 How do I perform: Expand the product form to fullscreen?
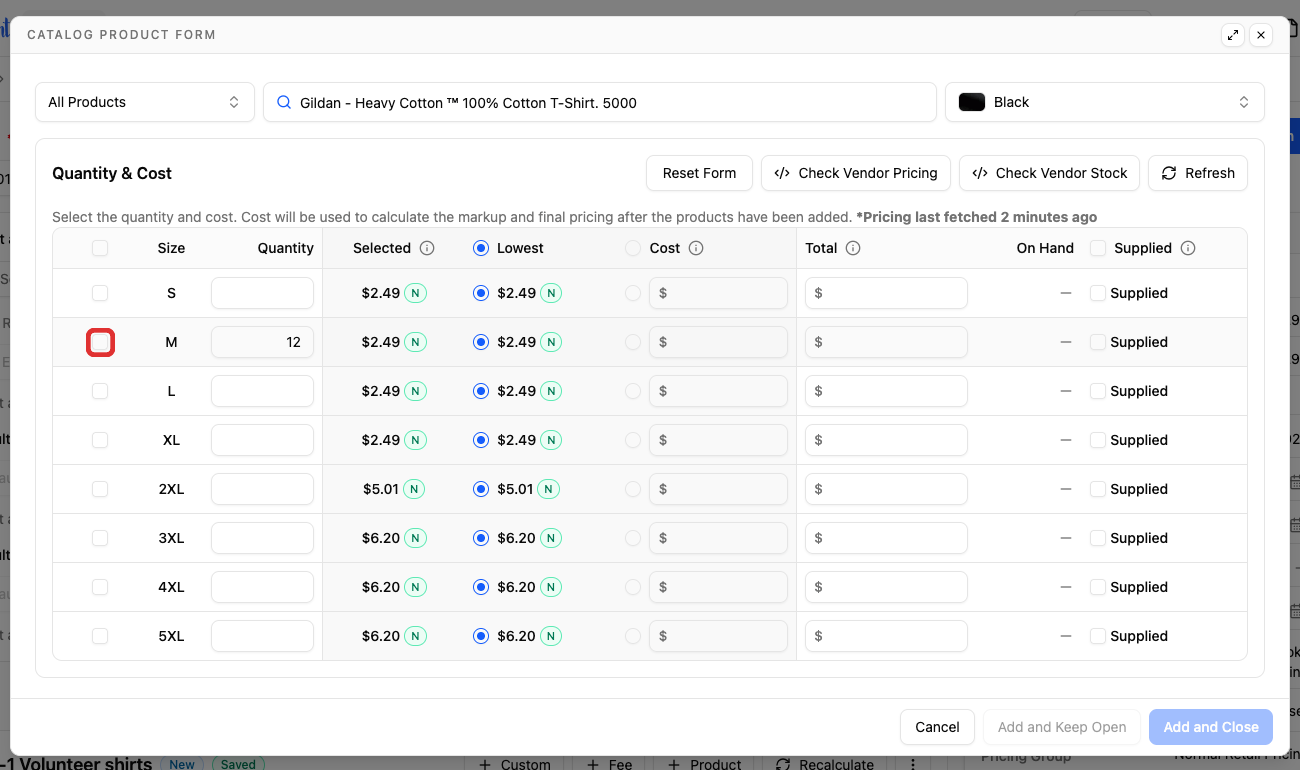tap(1233, 35)
